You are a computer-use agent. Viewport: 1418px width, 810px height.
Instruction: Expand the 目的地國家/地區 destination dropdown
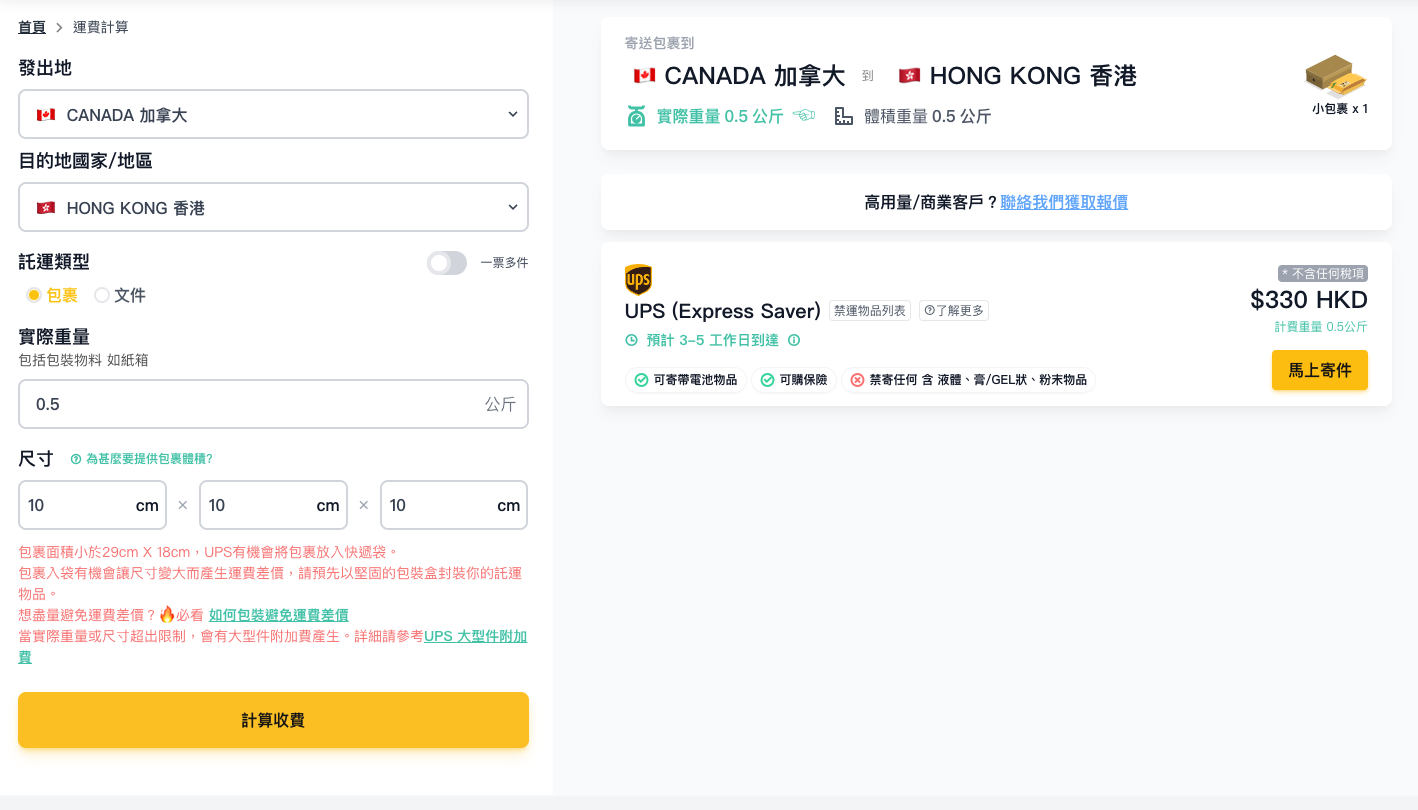273,207
